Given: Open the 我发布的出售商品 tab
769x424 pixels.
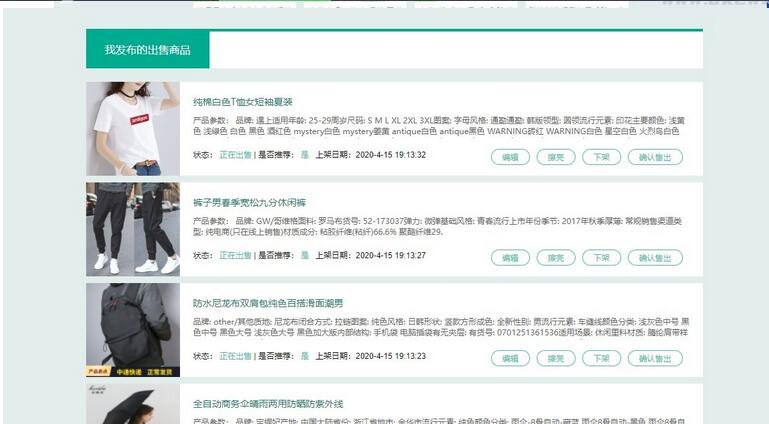Looking at the screenshot, I should 147,49.
